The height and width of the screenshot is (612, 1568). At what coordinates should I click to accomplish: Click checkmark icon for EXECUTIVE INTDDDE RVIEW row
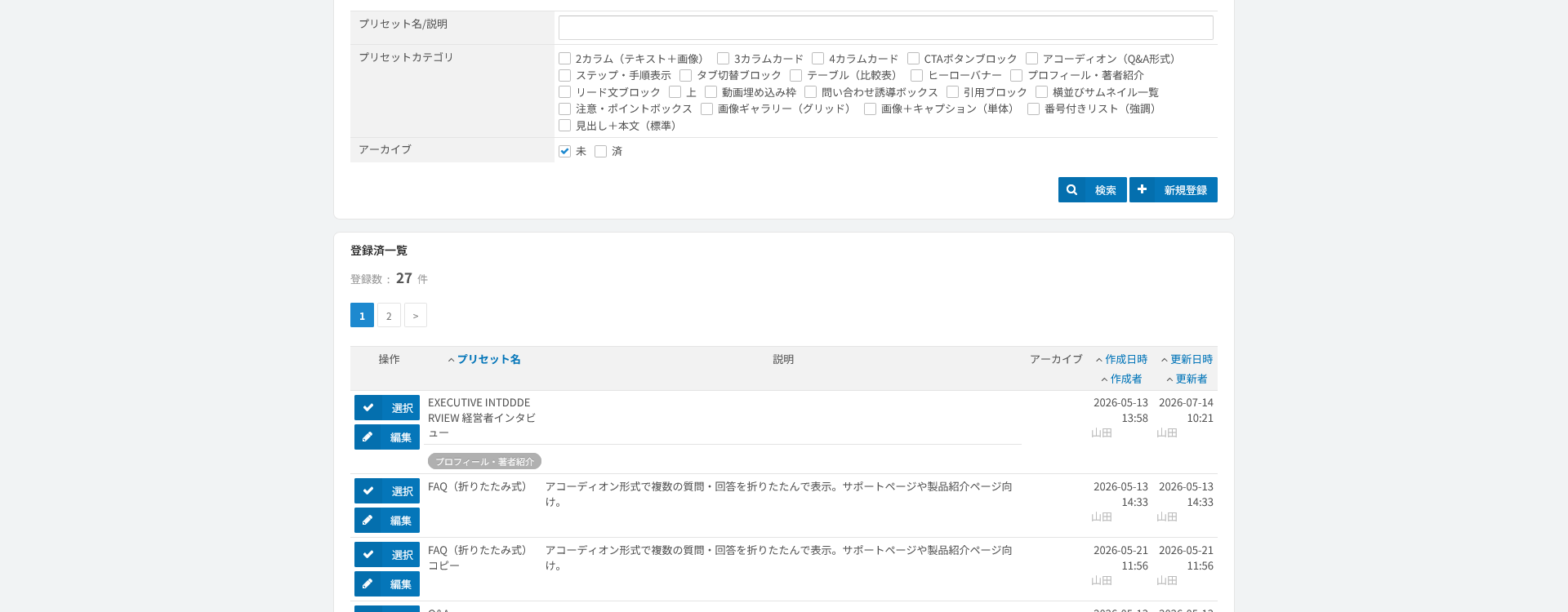point(368,407)
